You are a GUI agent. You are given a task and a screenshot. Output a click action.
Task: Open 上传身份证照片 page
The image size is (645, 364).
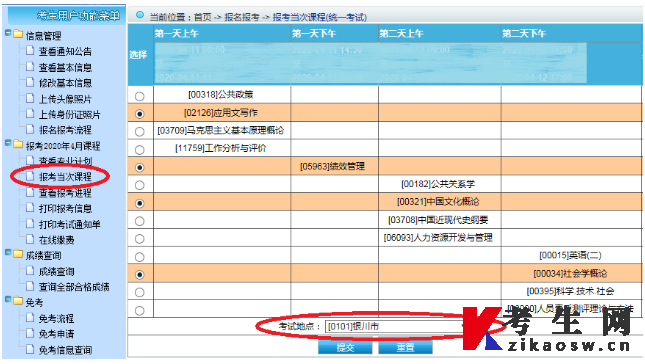tap(70, 114)
